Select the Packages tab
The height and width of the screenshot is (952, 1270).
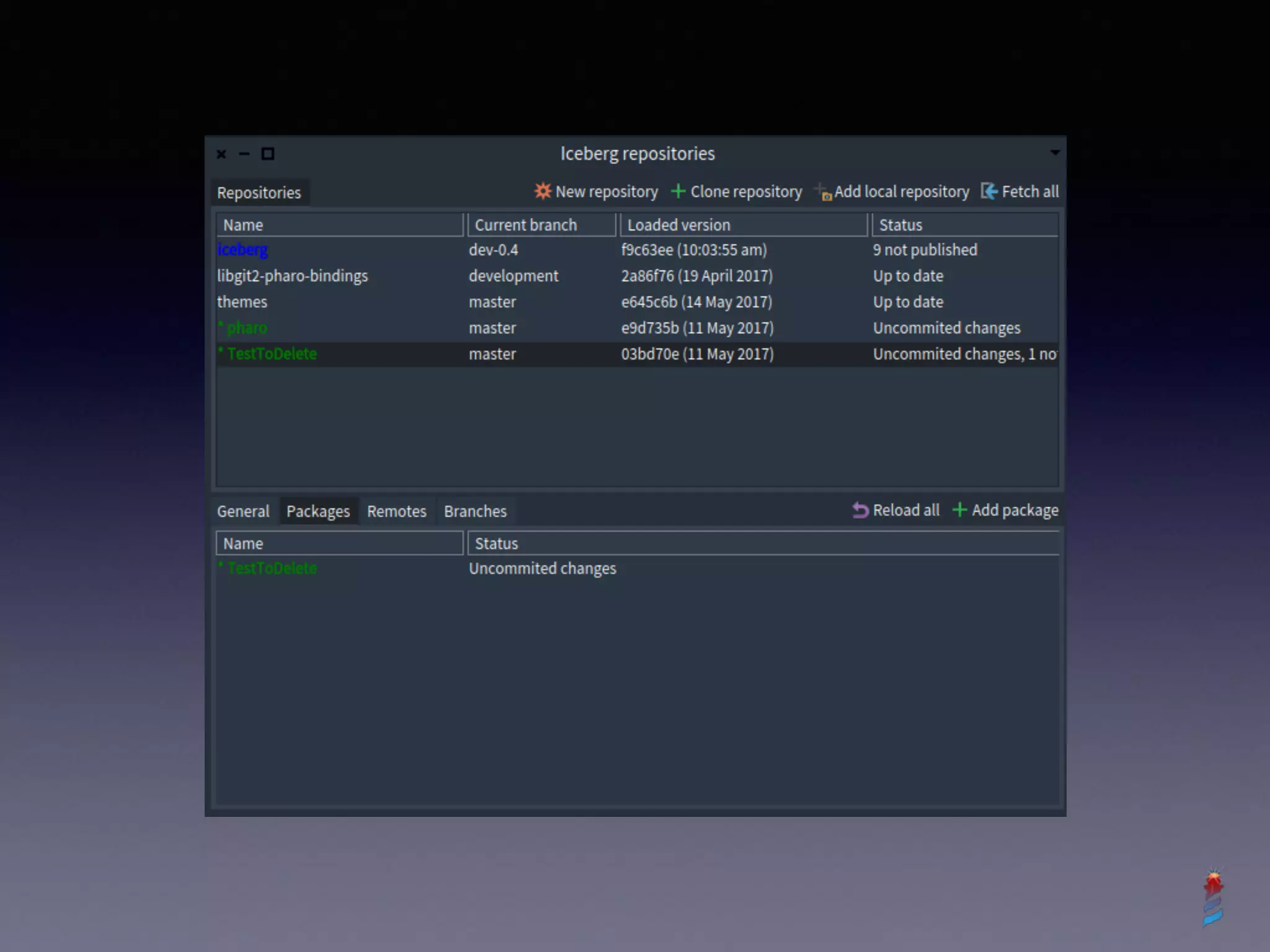click(318, 511)
